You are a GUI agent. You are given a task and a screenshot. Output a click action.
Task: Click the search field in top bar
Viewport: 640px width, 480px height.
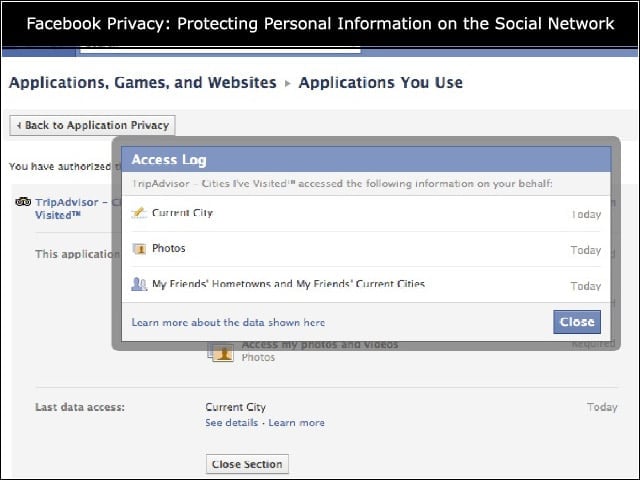(220, 50)
